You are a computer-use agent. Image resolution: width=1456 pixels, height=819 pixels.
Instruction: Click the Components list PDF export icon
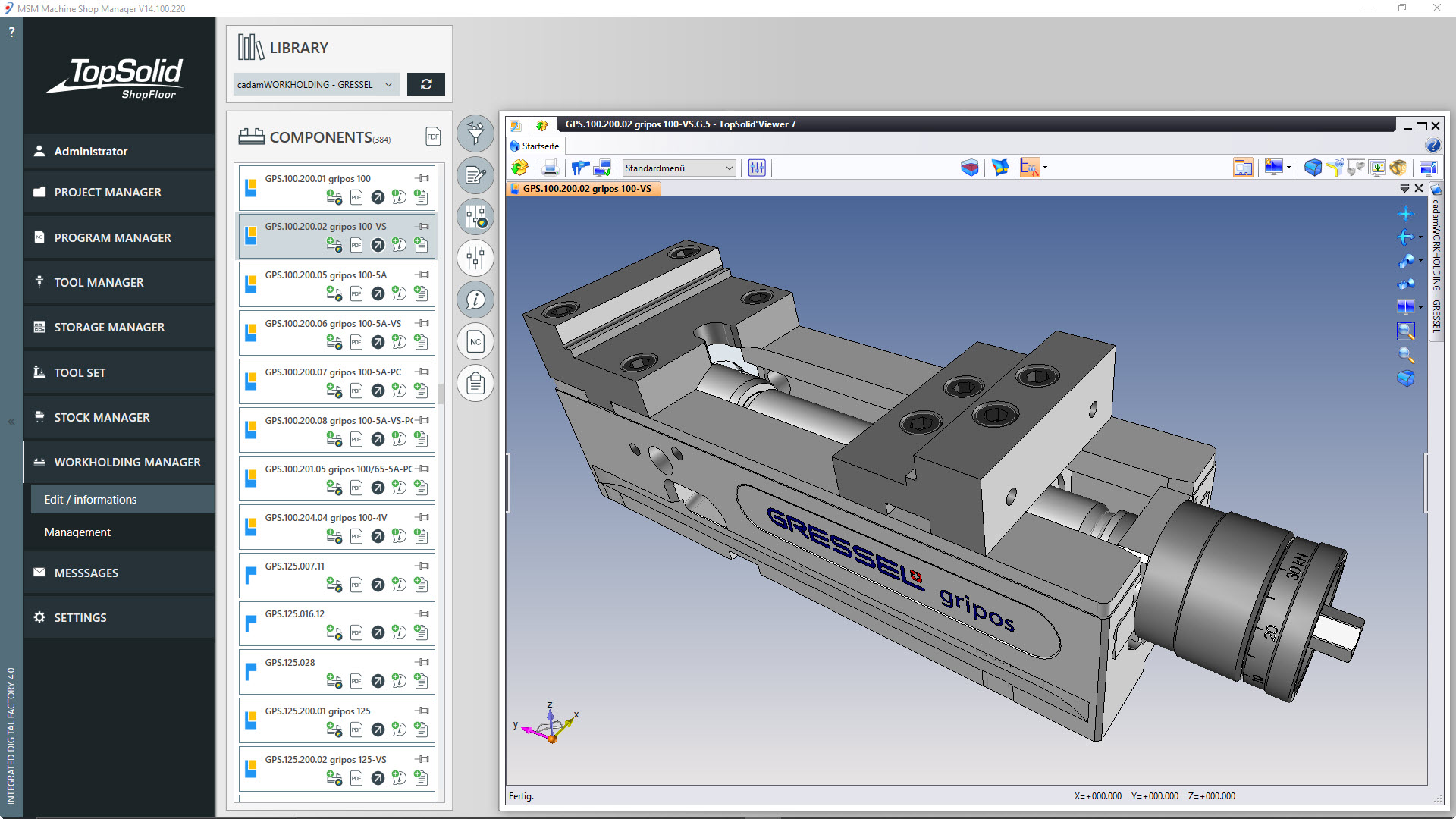433,136
